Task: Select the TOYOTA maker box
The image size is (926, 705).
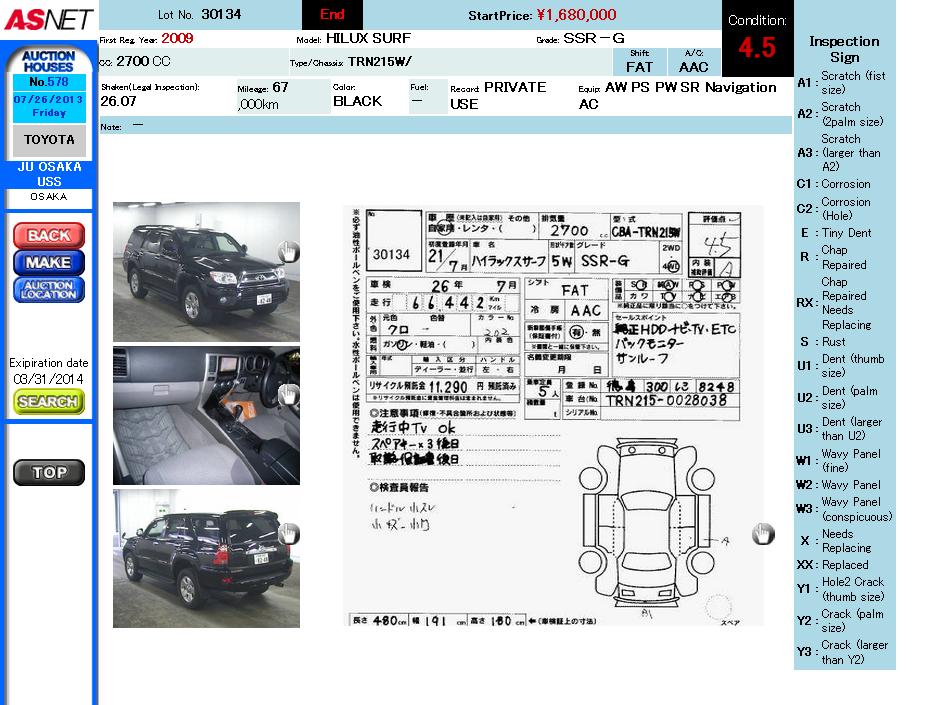Action: coord(49,140)
